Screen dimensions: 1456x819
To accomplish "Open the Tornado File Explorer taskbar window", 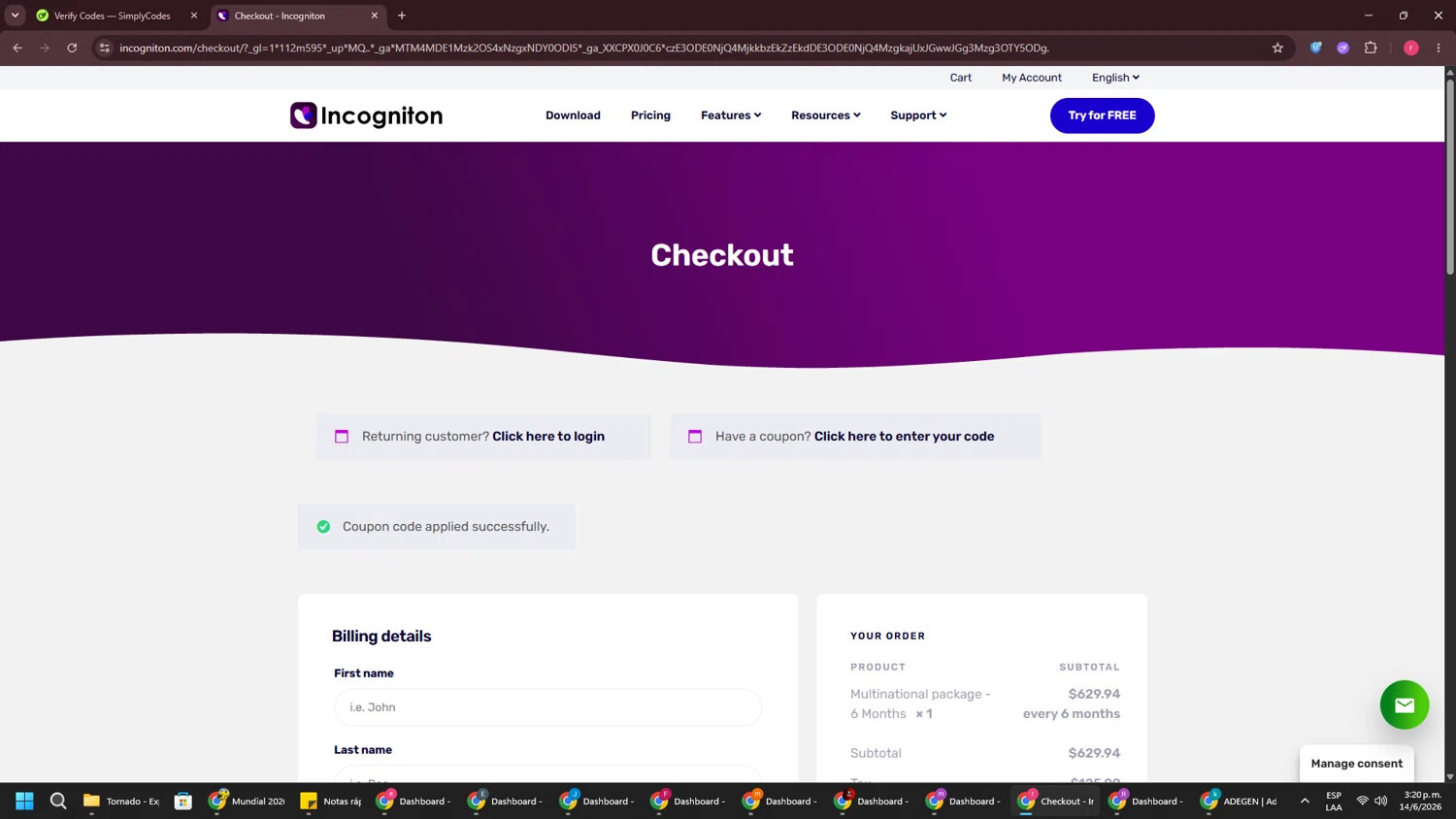I will coord(122,801).
